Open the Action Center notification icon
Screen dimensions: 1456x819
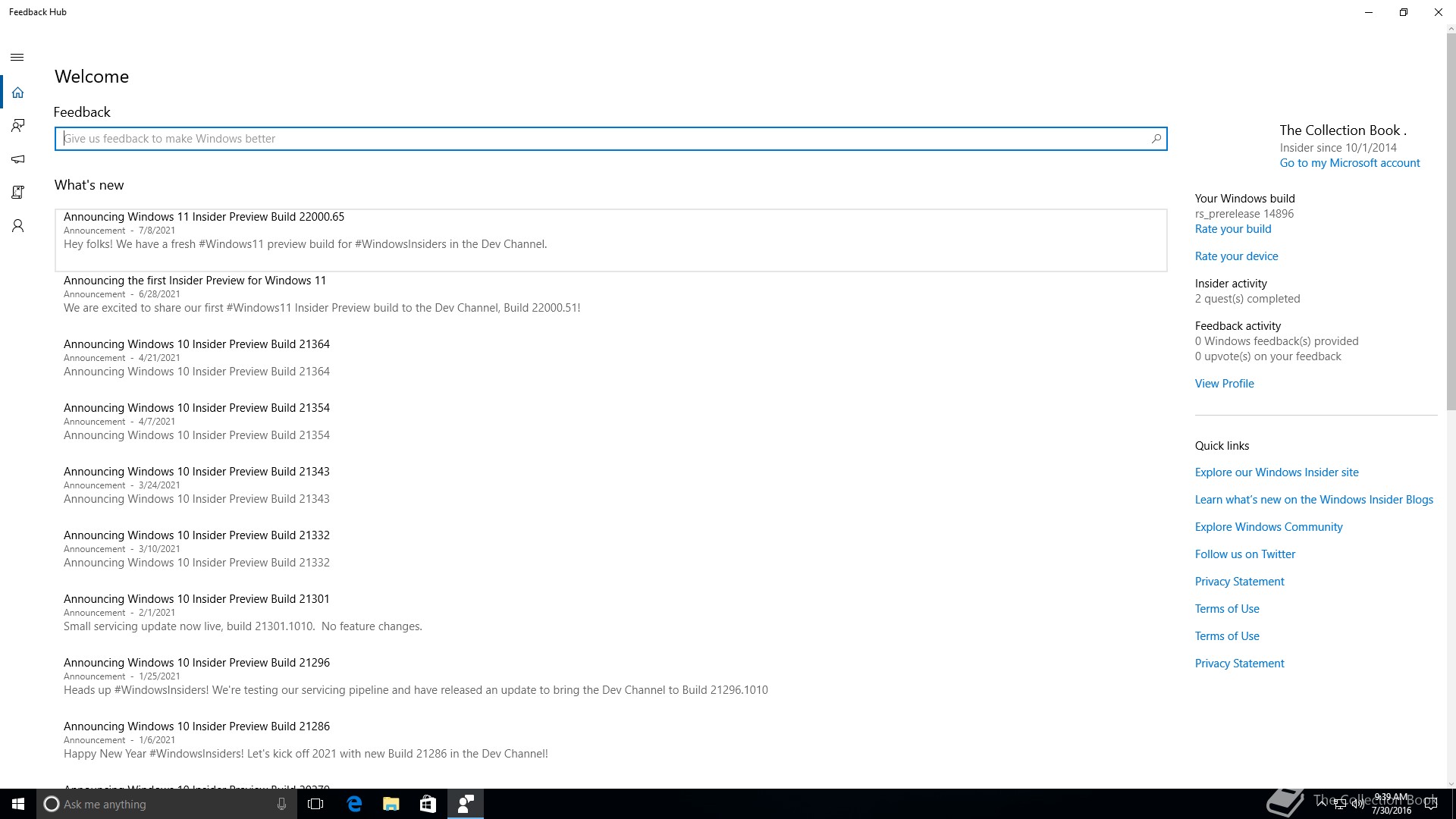(1431, 804)
